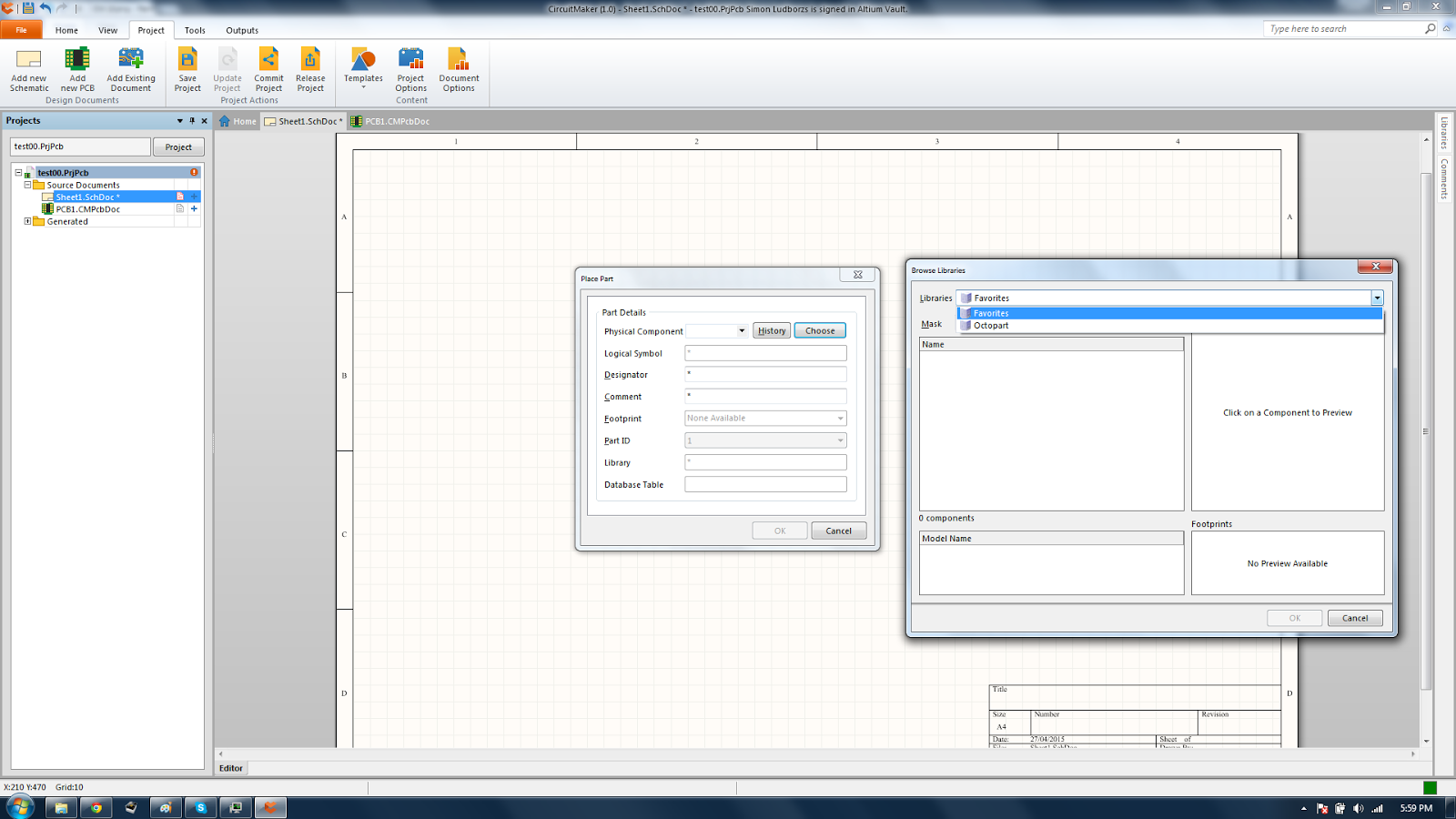Switch to the Outputs ribbon tab
The width and height of the screenshot is (1456, 819).
(242, 30)
